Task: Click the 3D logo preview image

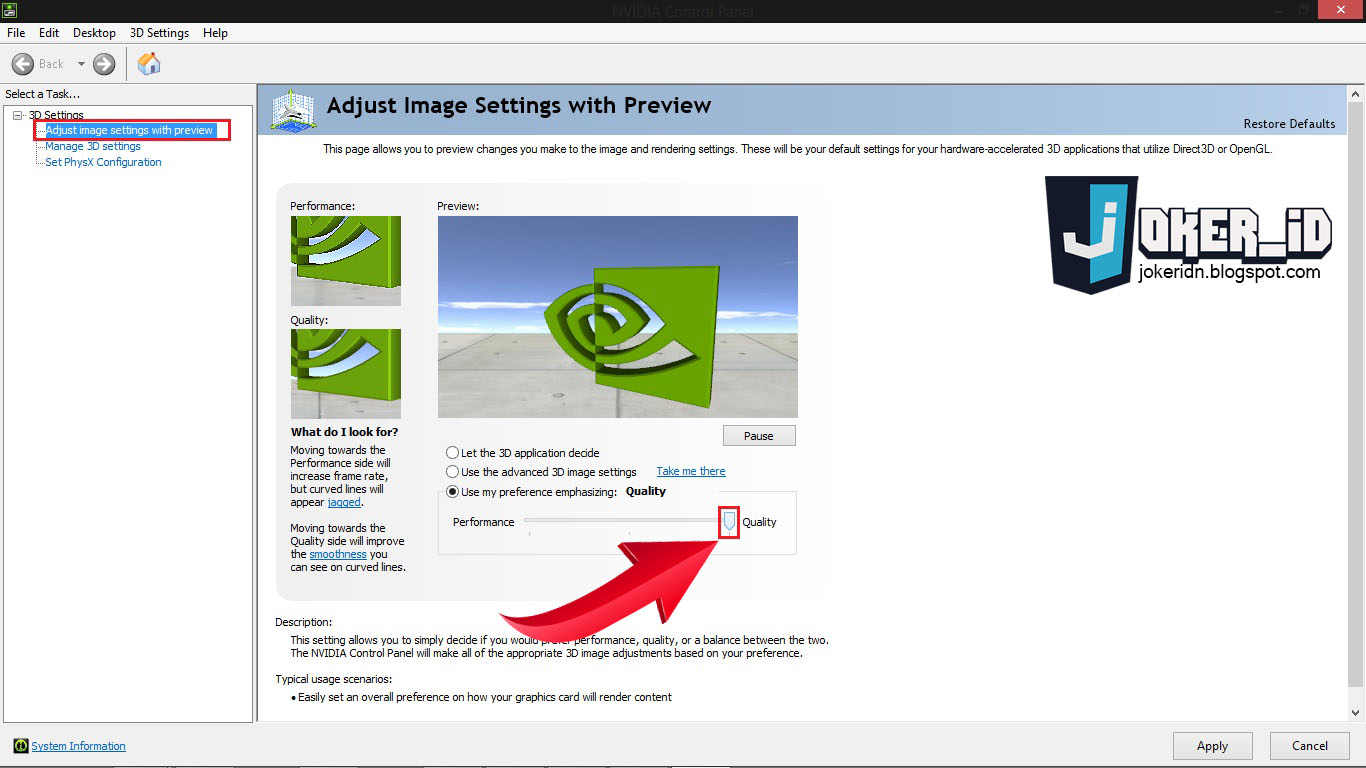Action: (x=618, y=317)
